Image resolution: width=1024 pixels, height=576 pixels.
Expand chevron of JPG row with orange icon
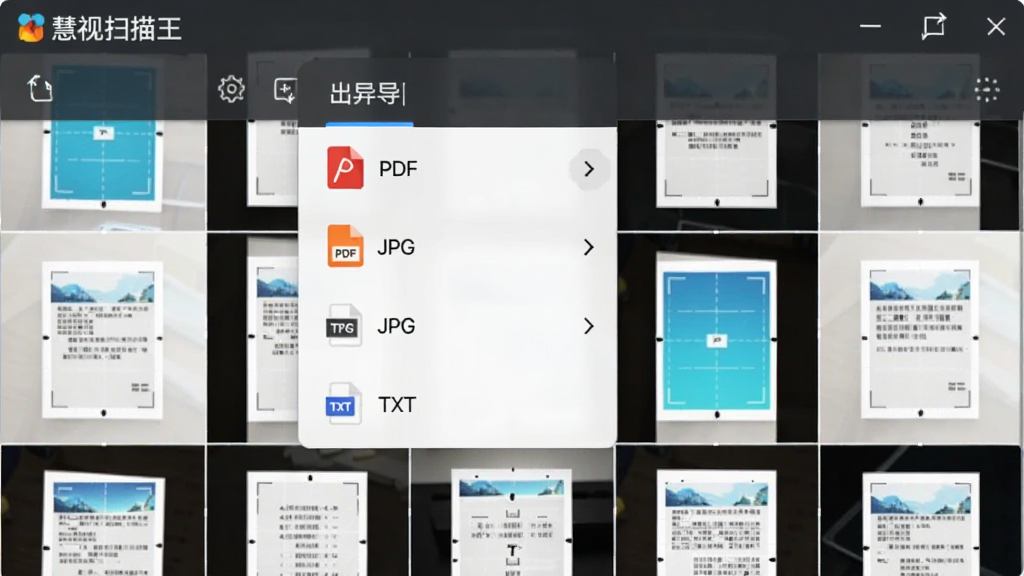click(x=588, y=247)
